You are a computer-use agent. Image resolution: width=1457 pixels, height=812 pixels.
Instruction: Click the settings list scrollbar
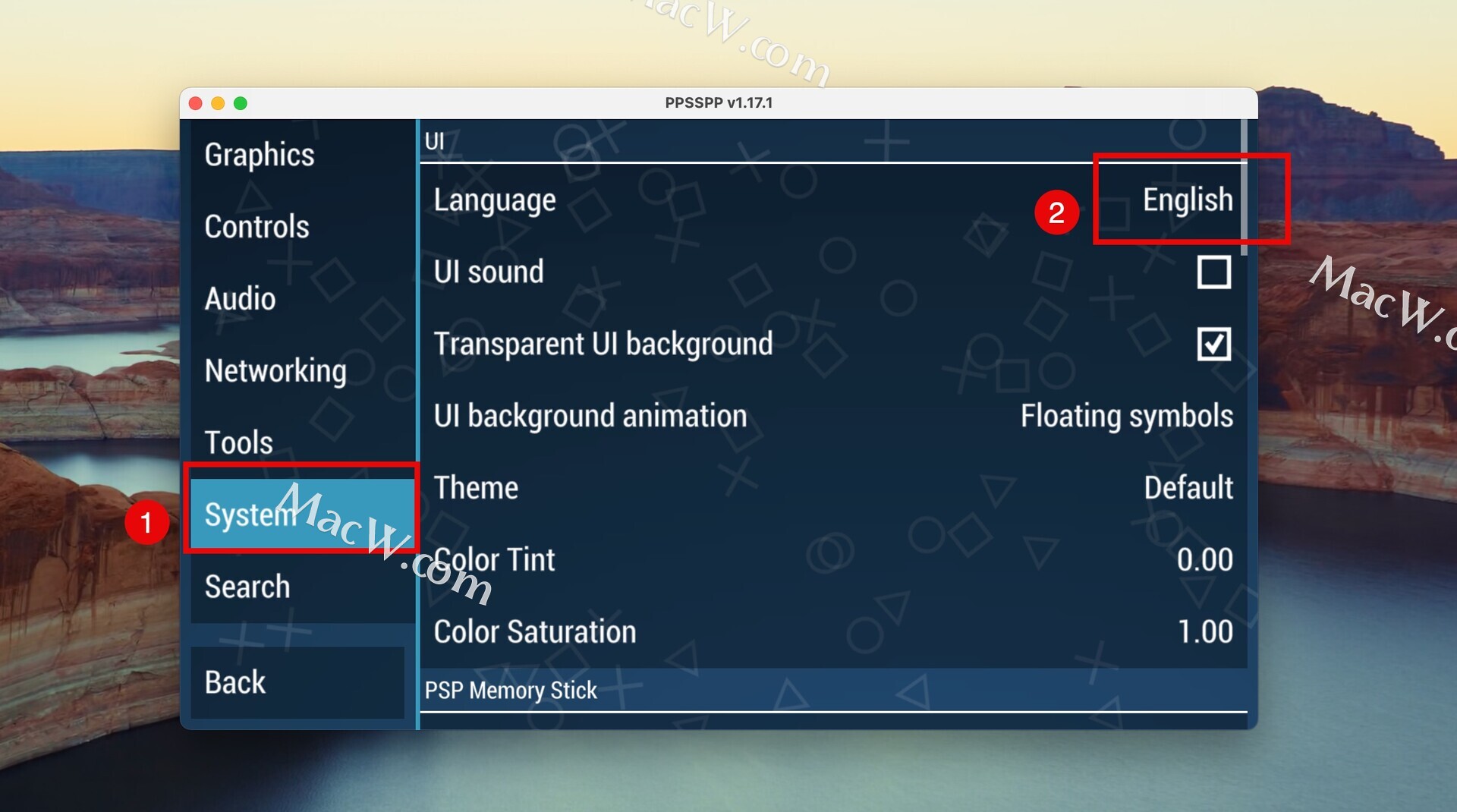[x=1244, y=187]
